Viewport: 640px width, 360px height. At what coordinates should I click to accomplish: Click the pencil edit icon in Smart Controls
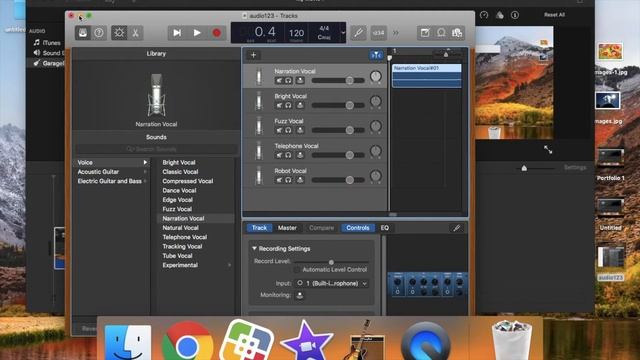tap(457, 228)
